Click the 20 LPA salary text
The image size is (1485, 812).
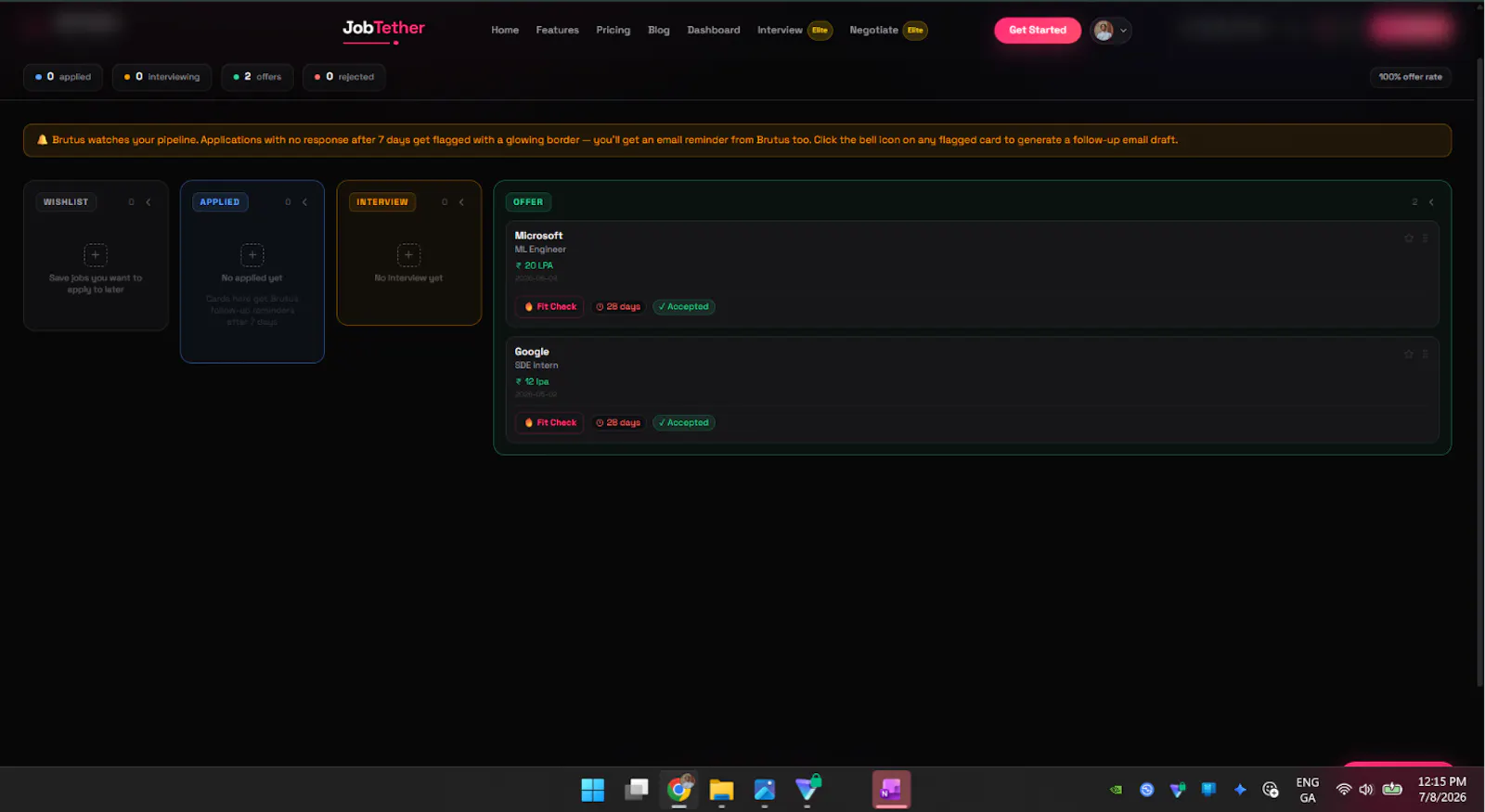(535, 265)
